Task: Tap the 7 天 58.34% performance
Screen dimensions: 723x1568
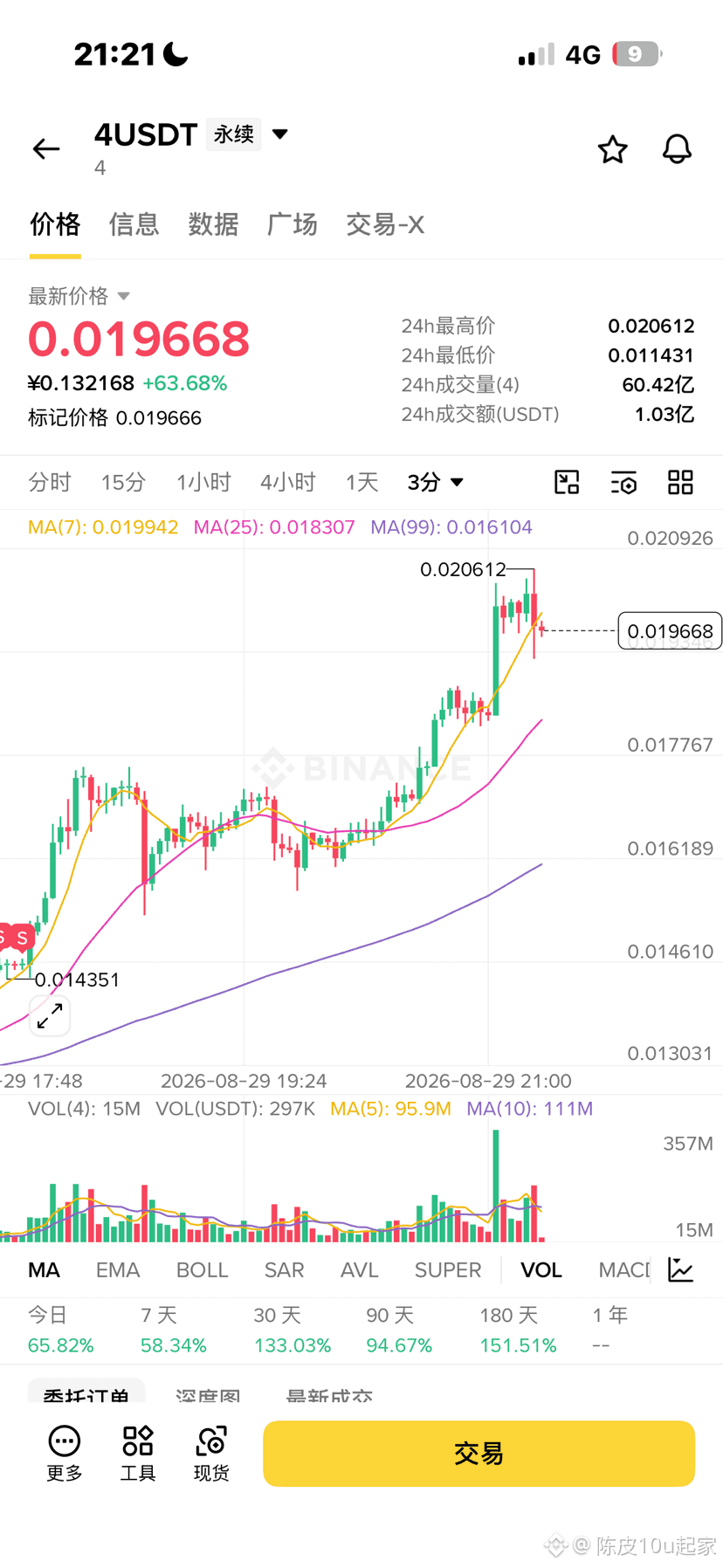Action: 174,1330
